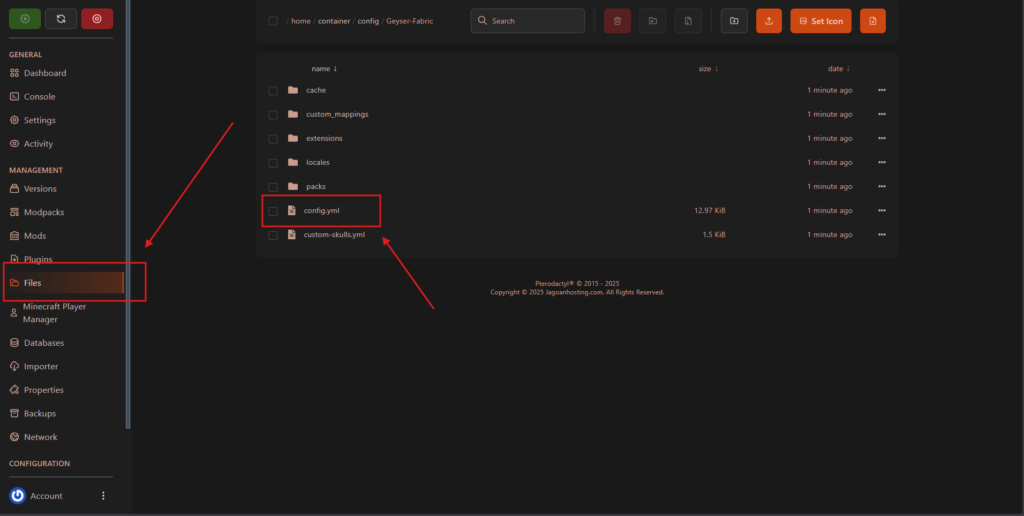Viewport: 1024px width, 516px height.
Task: Open the more options menu for config.yml
Action: tap(881, 211)
